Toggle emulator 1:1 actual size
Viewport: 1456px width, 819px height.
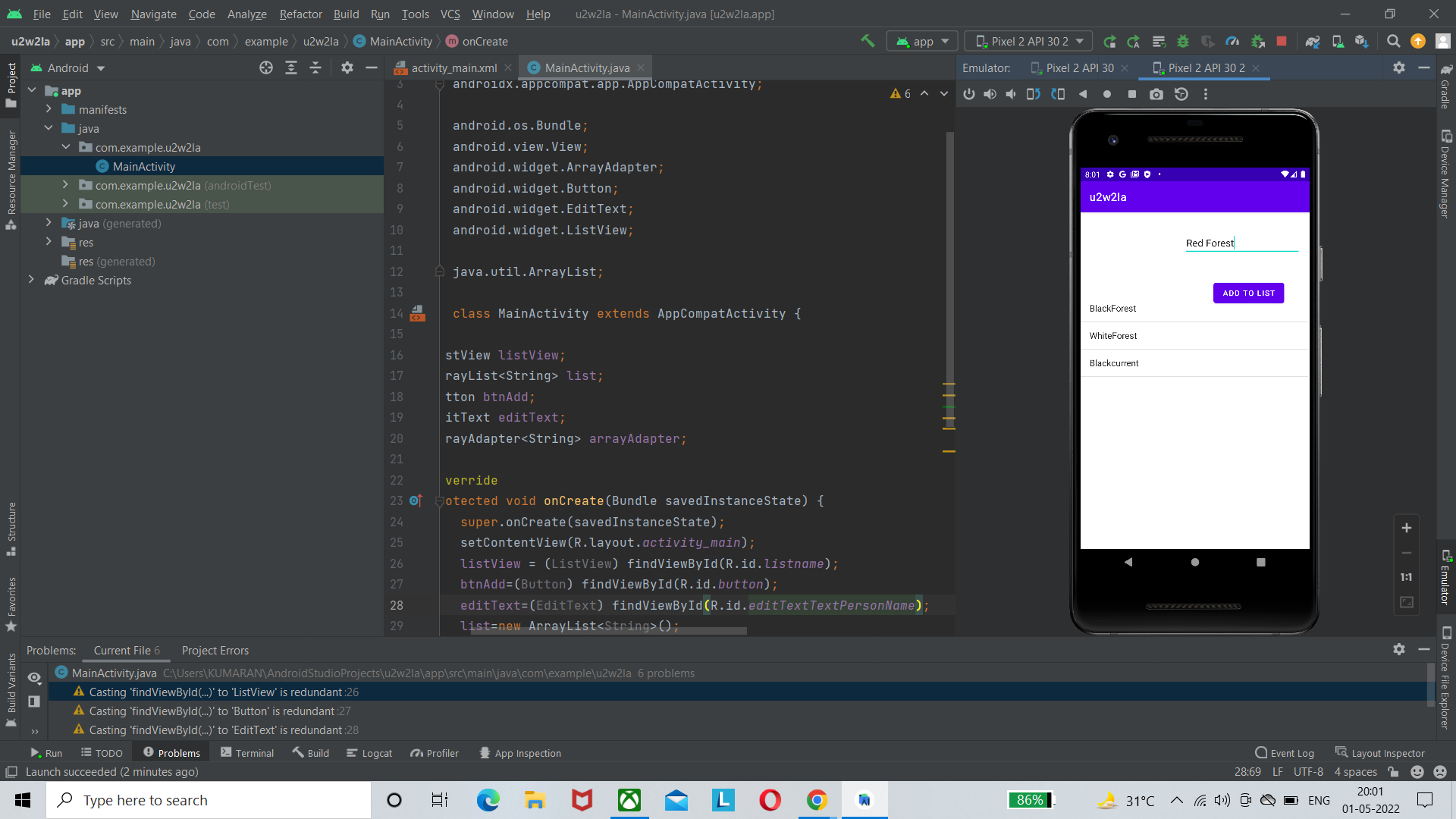coord(1407,577)
